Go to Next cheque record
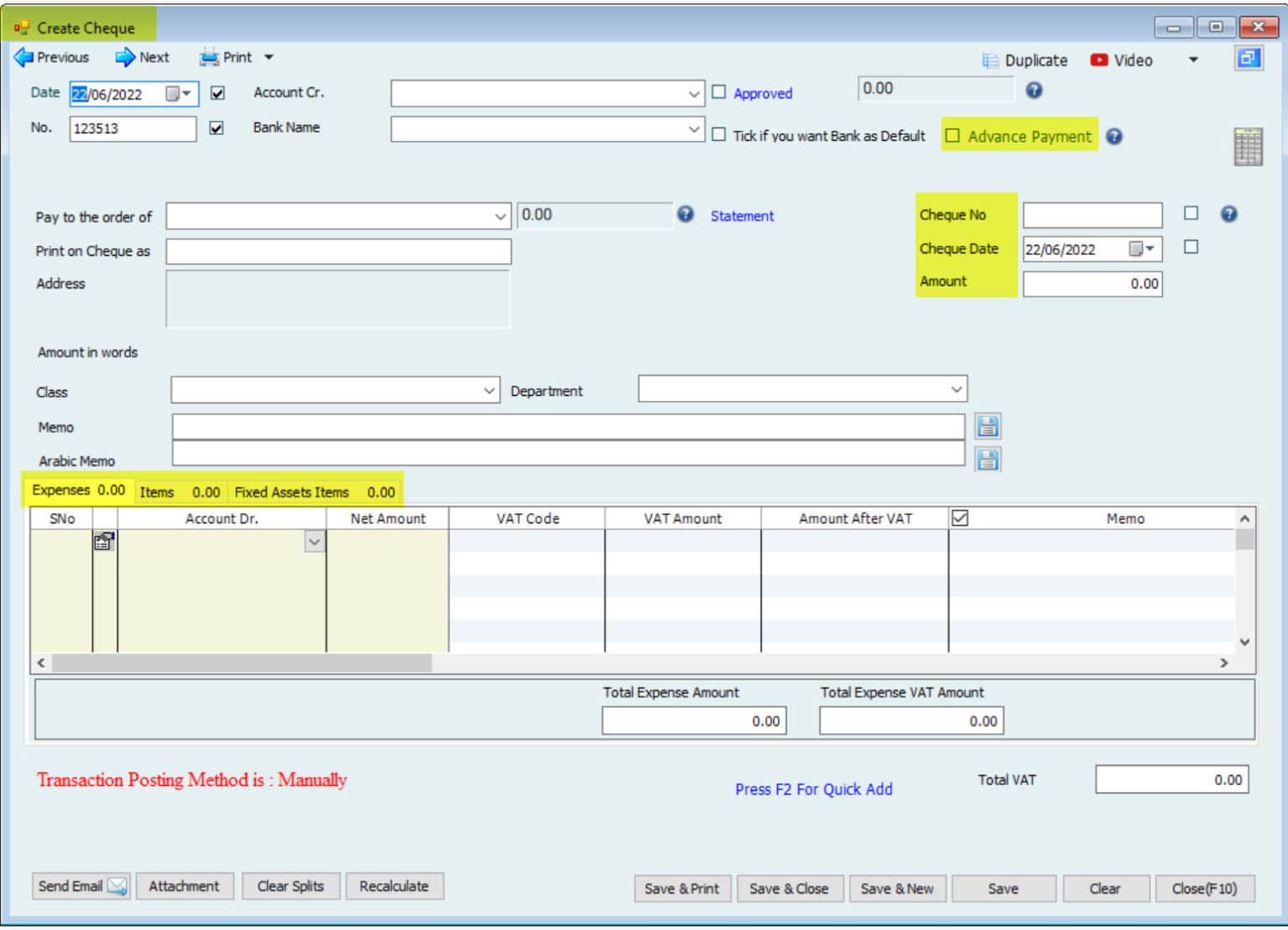1288x930 pixels. (143, 57)
